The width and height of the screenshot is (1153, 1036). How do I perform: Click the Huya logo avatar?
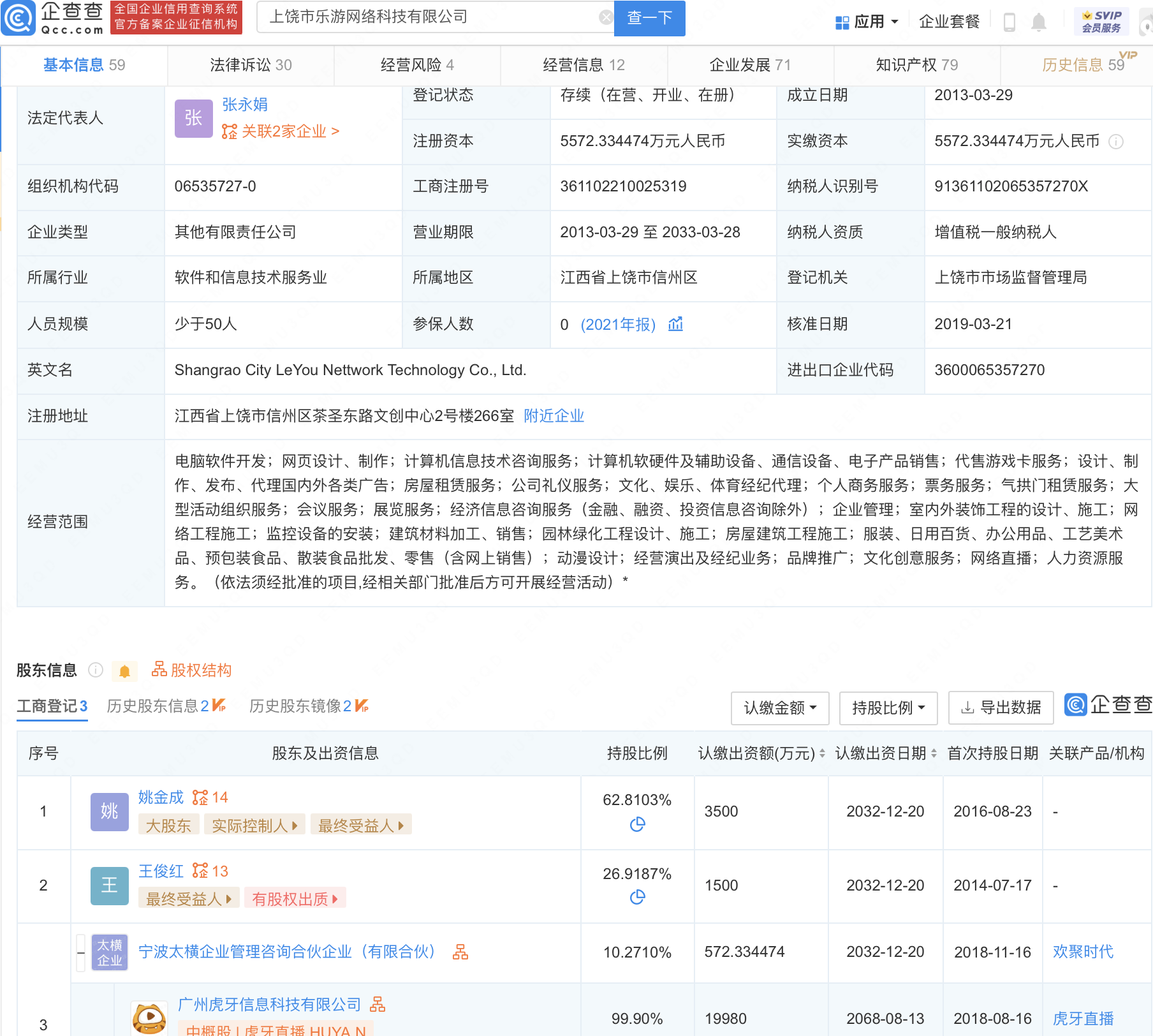[x=149, y=1018]
